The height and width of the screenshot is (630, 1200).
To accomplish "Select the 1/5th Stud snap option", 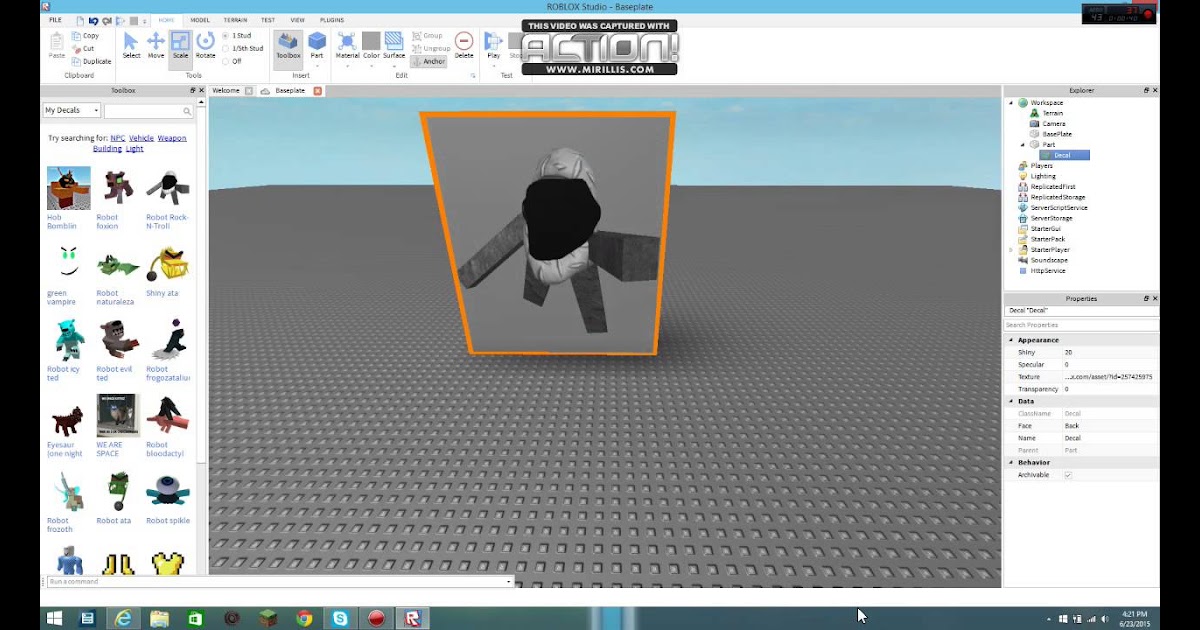I will pyautogui.click(x=243, y=48).
